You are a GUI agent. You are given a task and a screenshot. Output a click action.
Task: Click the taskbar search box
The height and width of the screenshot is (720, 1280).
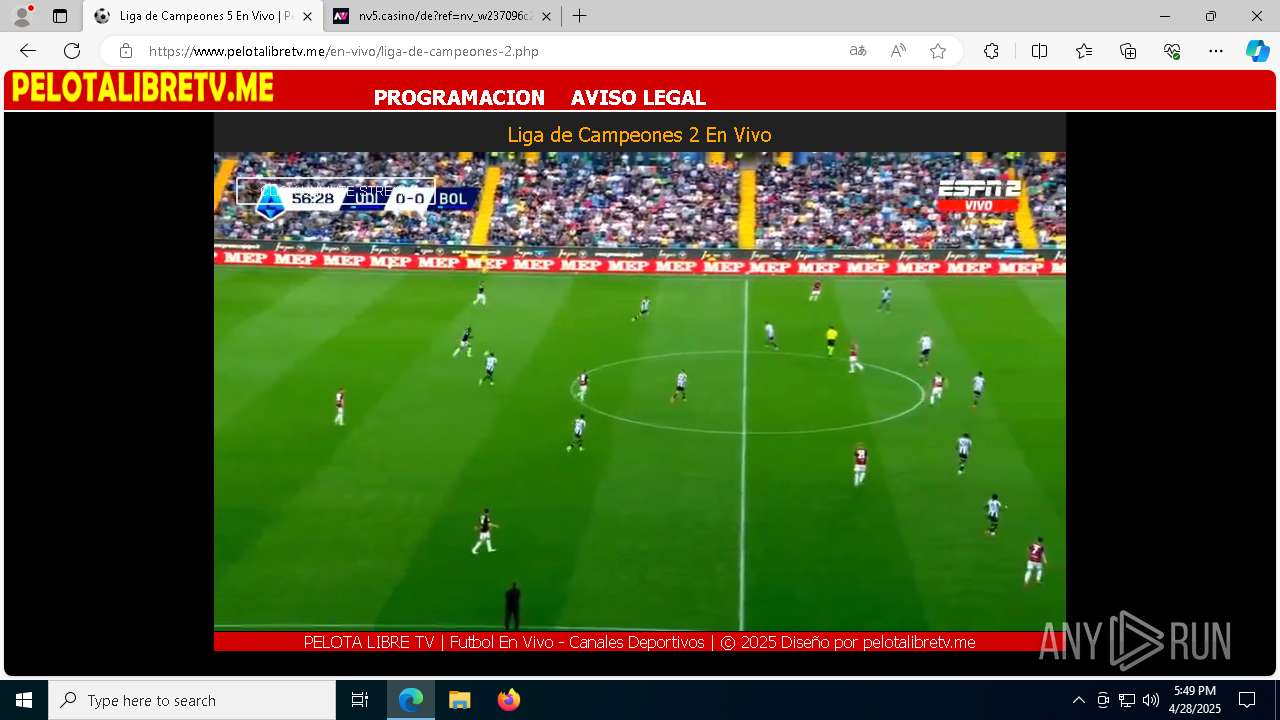192,700
